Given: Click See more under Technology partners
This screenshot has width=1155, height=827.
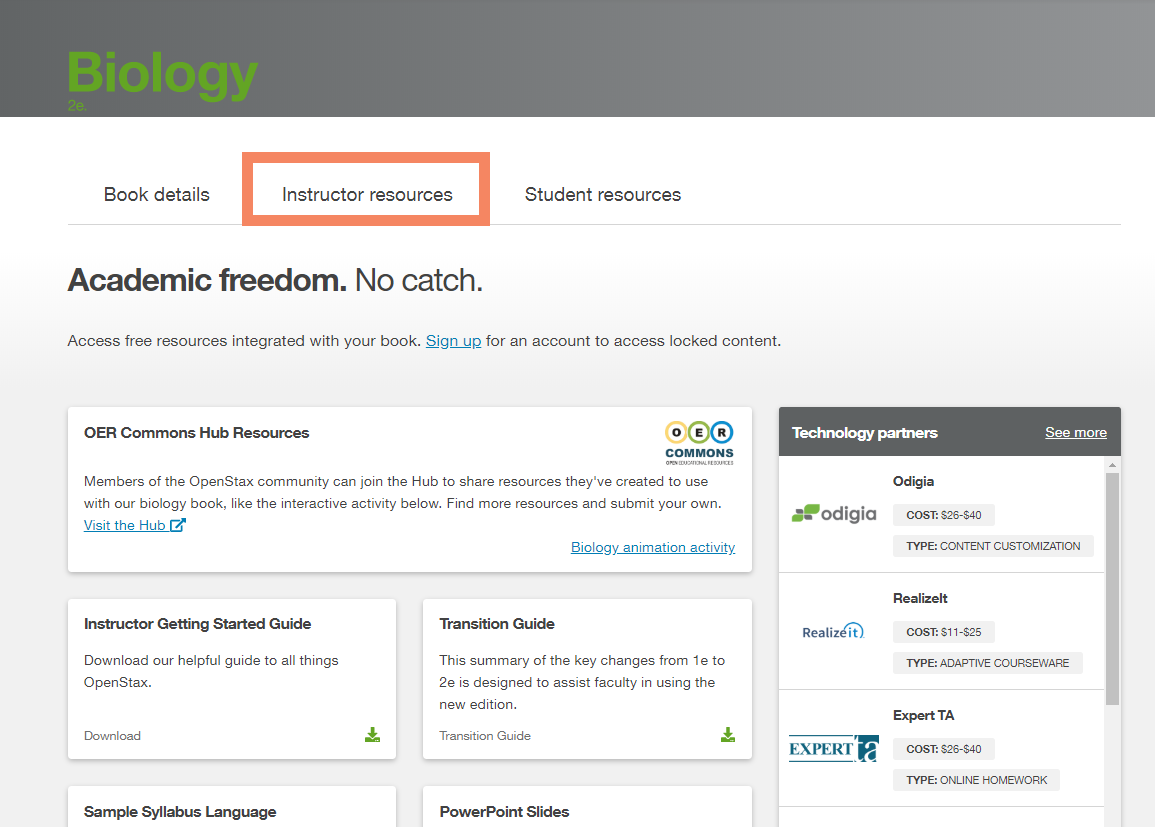Looking at the screenshot, I should click(1075, 431).
